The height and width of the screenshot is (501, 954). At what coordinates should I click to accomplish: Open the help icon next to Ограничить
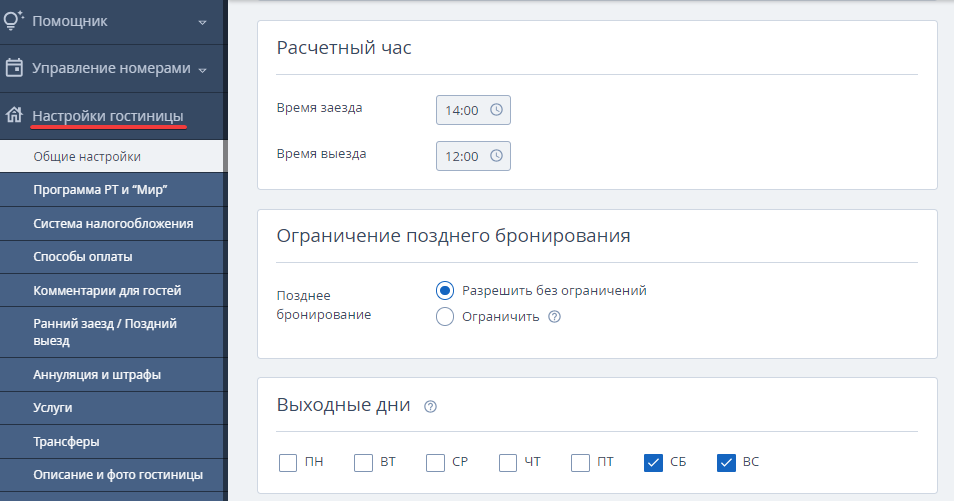(x=554, y=317)
